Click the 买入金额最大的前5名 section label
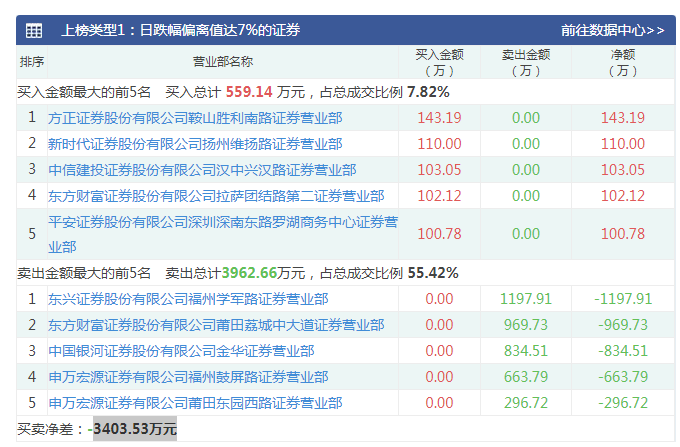The image size is (680, 447). (84, 92)
